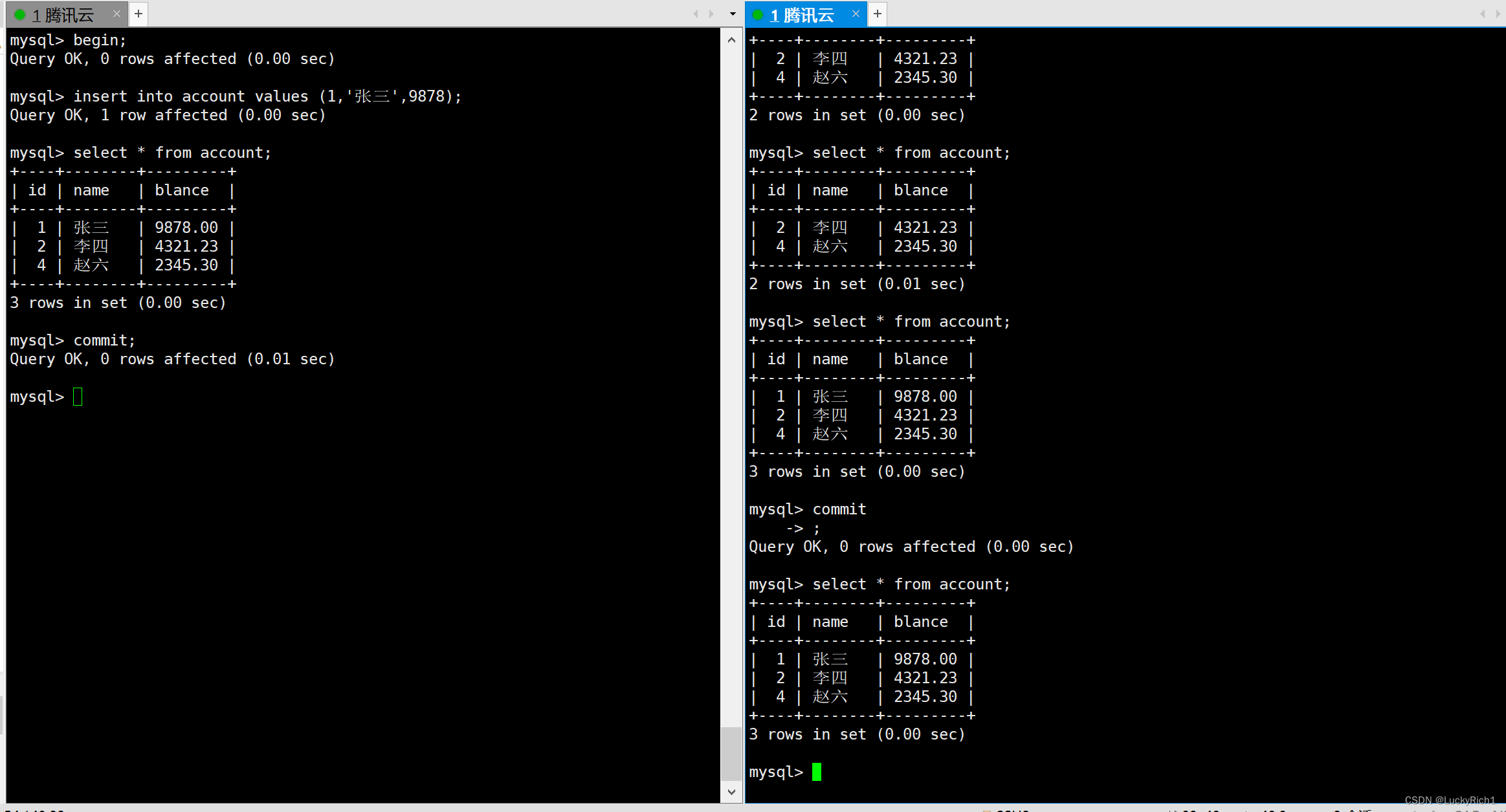The image size is (1506, 812).
Task: Click left terminal cursor at mysql prompt
Action: coord(78,397)
